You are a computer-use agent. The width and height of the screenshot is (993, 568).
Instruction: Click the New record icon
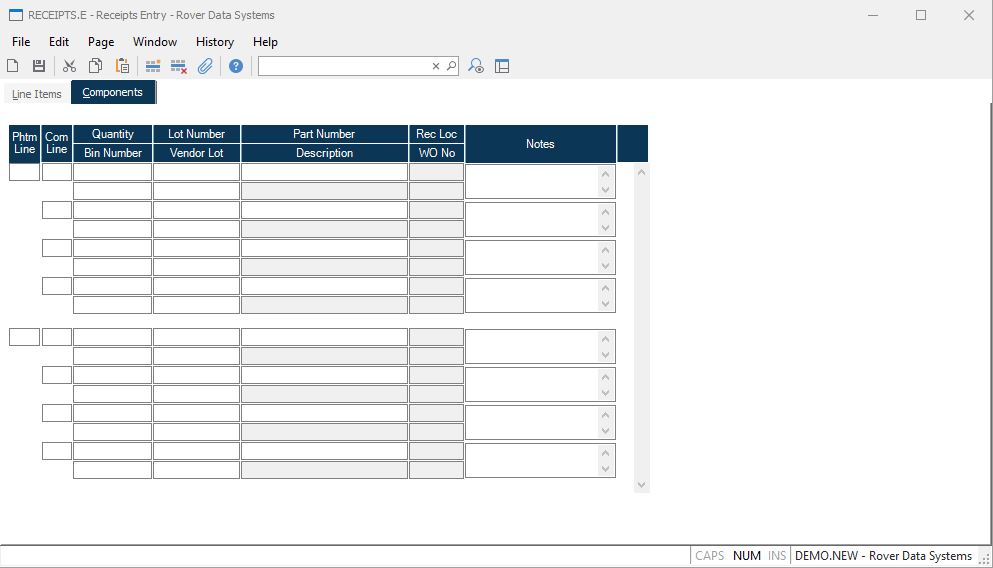13,66
